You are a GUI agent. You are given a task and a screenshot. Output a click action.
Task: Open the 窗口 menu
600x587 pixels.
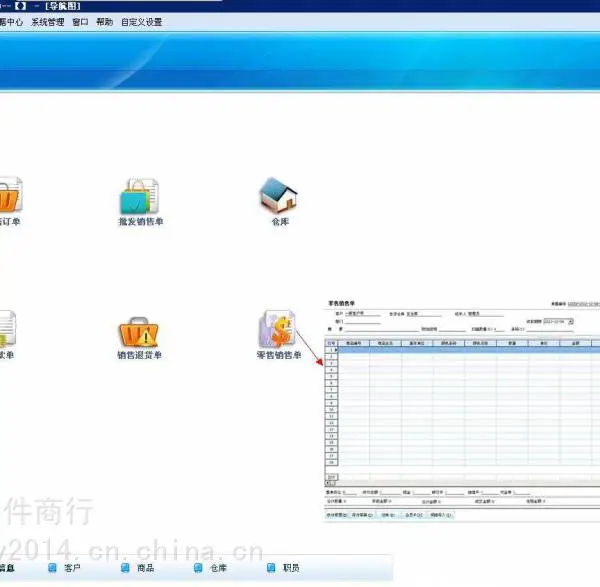point(80,22)
